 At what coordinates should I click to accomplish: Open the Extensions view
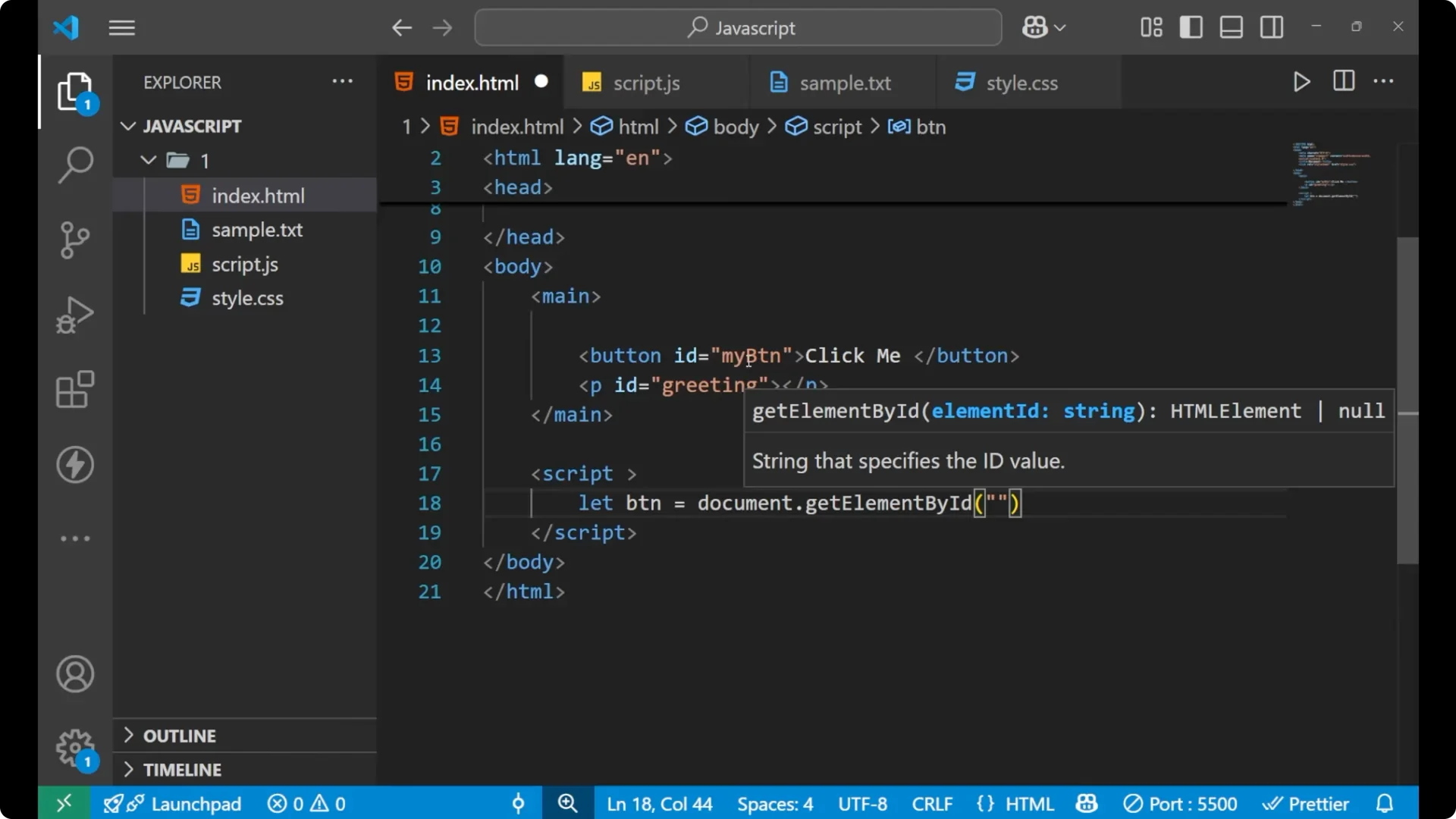(74, 389)
